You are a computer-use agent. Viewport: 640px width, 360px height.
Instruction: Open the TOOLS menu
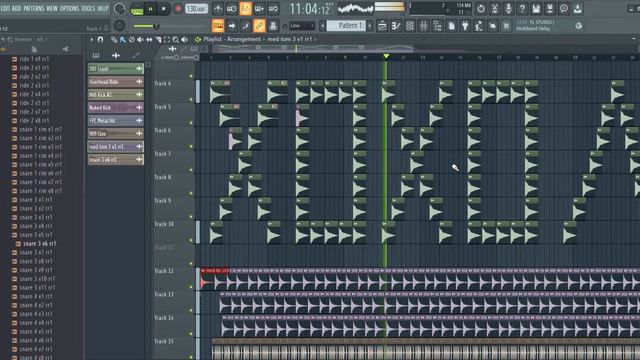click(x=88, y=8)
